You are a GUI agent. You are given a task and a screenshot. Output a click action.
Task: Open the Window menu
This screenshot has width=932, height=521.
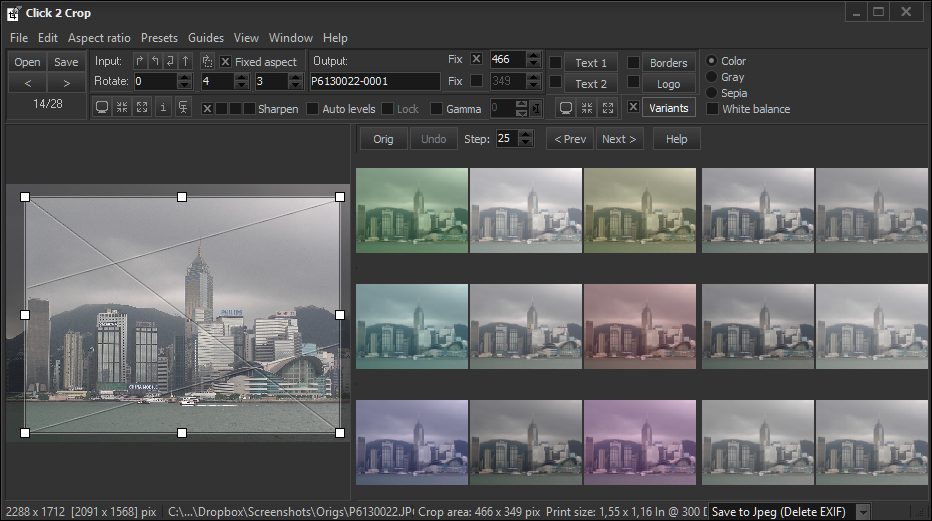pyautogui.click(x=291, y=37)
